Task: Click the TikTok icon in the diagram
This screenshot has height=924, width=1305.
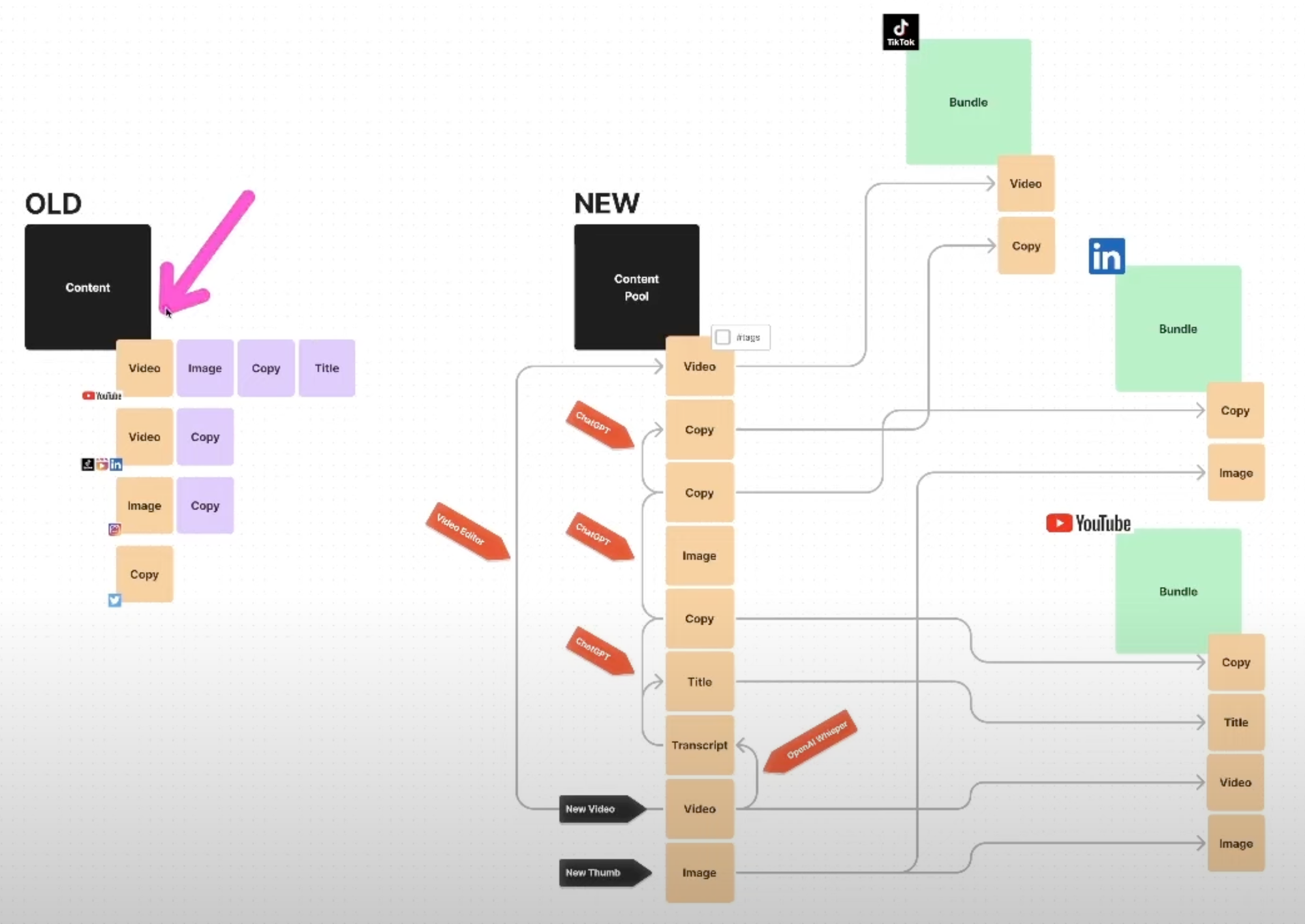Action: click(x=901, y=29)
